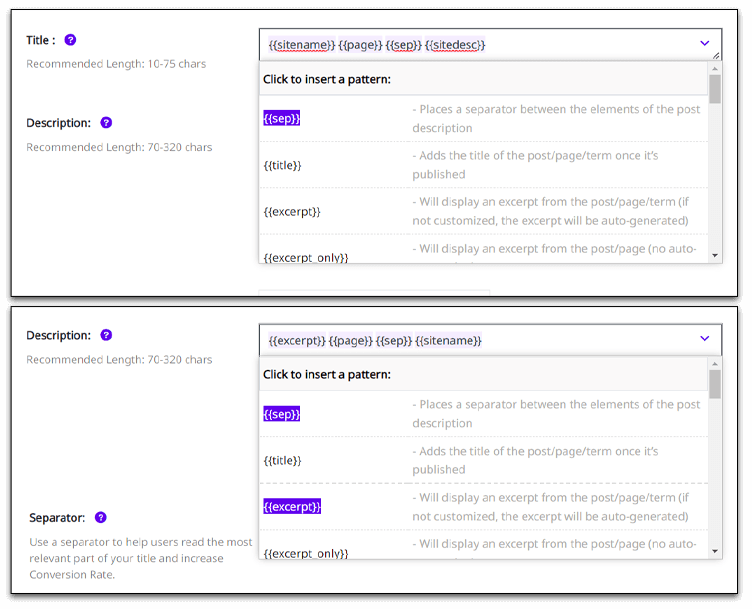The width and height of the screenshot is (752, 609).
Task: Collapse the Title pattern dropdown chevron
Action: coord(705,43)
